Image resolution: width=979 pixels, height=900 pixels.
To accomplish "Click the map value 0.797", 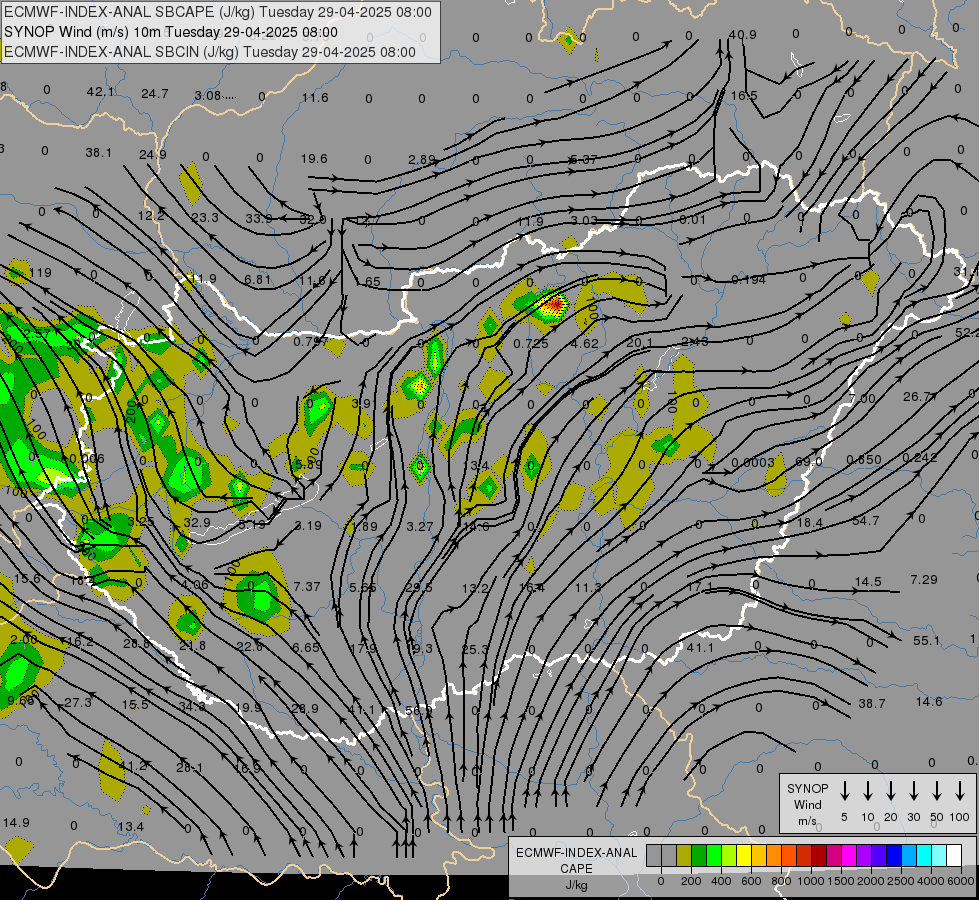I will (311, 342).
